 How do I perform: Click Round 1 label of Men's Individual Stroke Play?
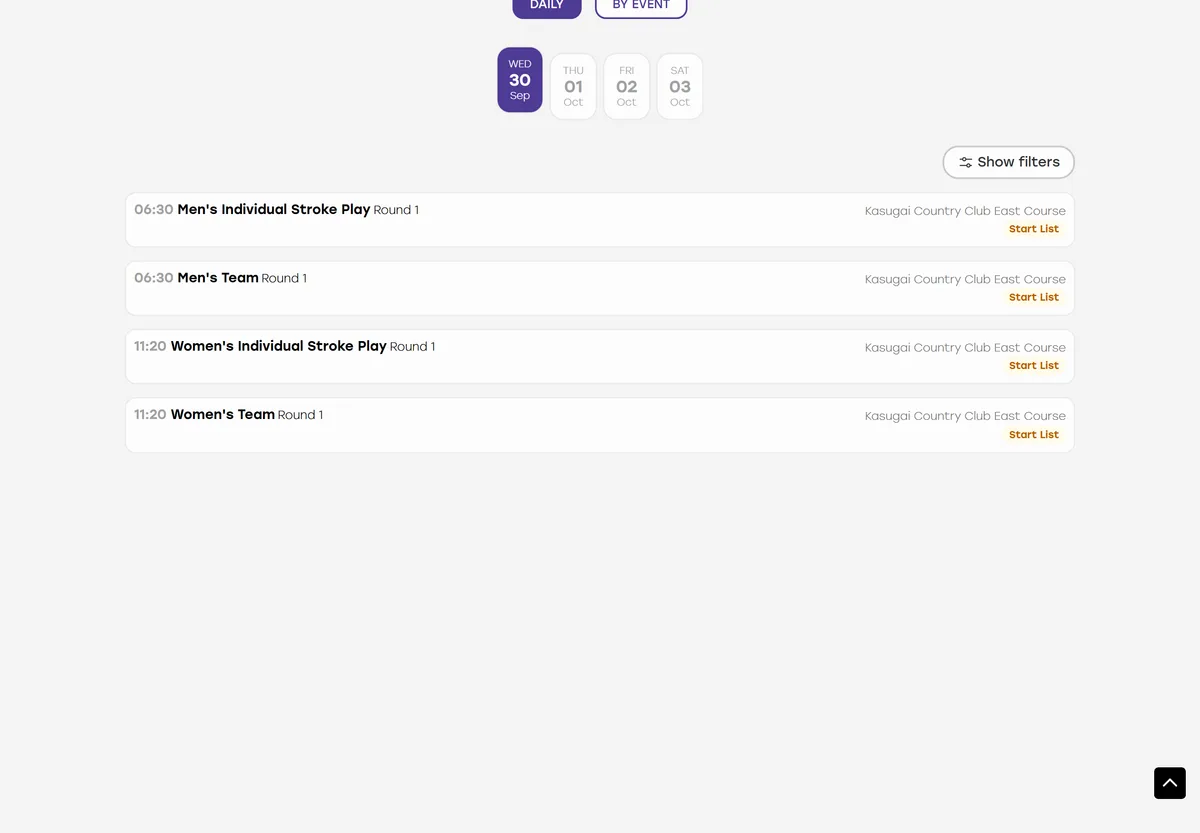tap(396, 210)
